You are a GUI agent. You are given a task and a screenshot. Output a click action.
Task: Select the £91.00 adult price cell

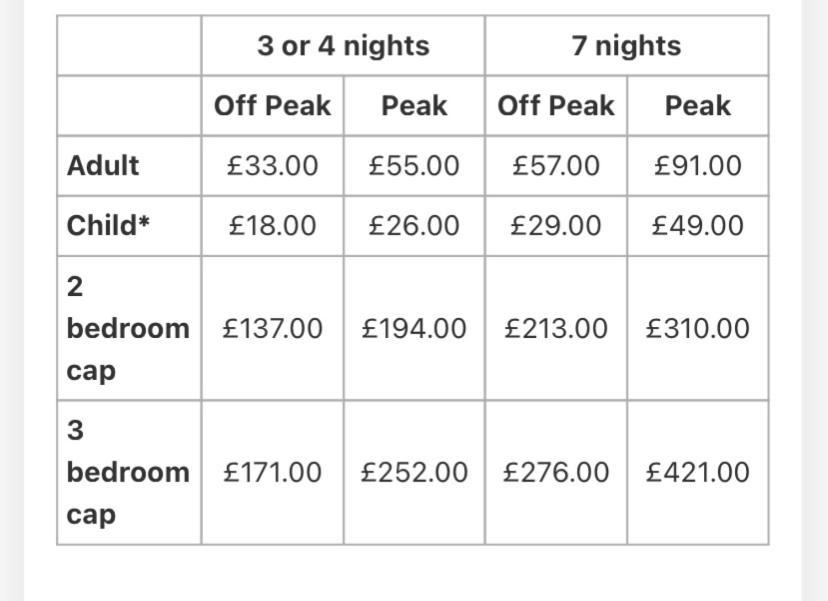698,166
